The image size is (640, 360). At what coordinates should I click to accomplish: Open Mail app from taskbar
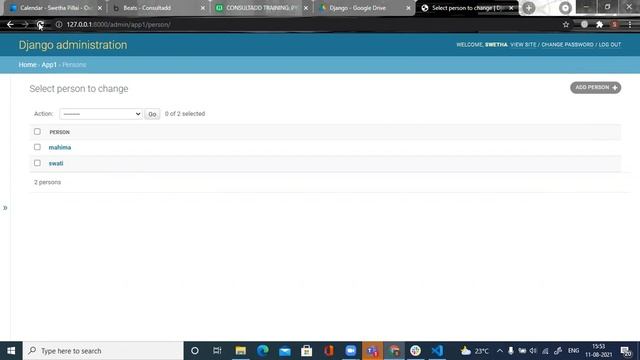click(285, 351)
